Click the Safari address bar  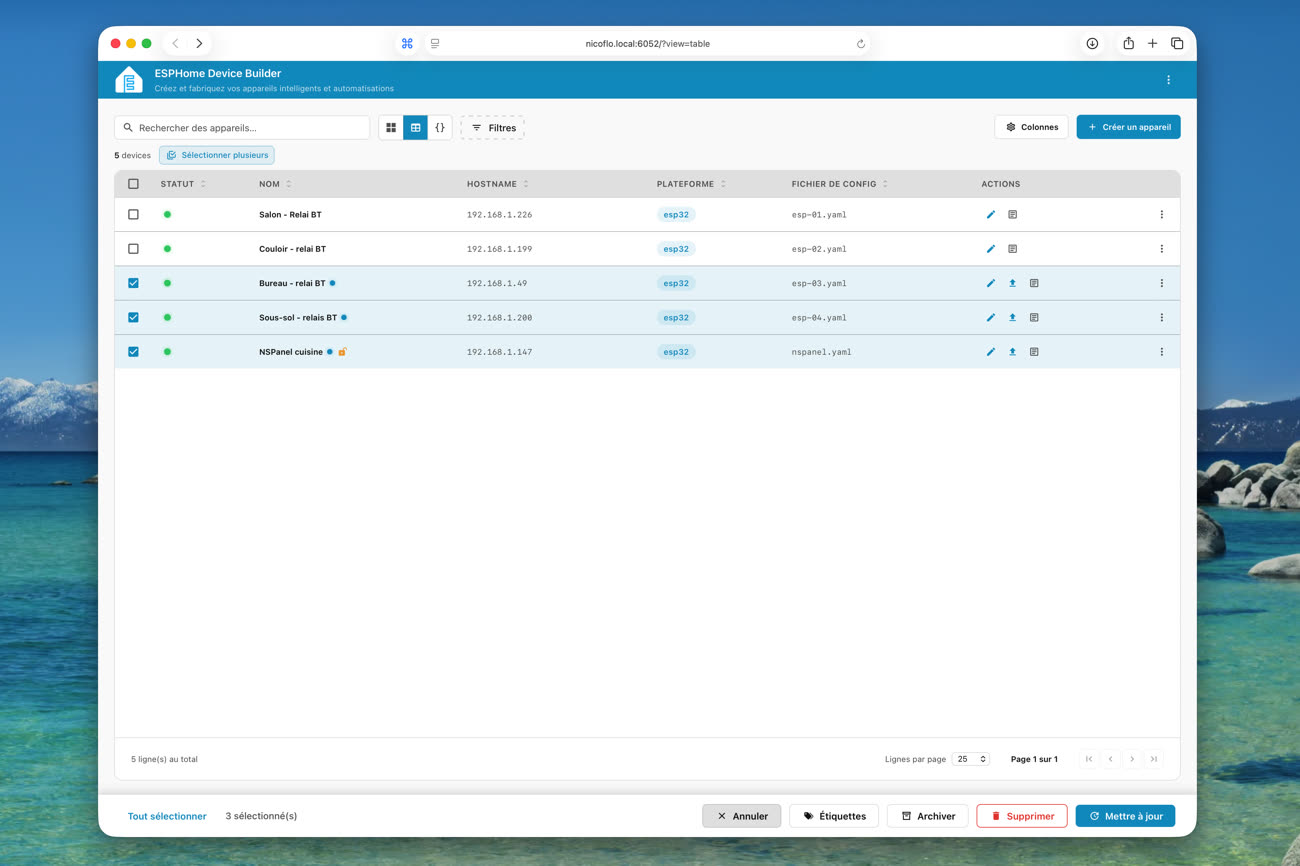click(647, 44)
